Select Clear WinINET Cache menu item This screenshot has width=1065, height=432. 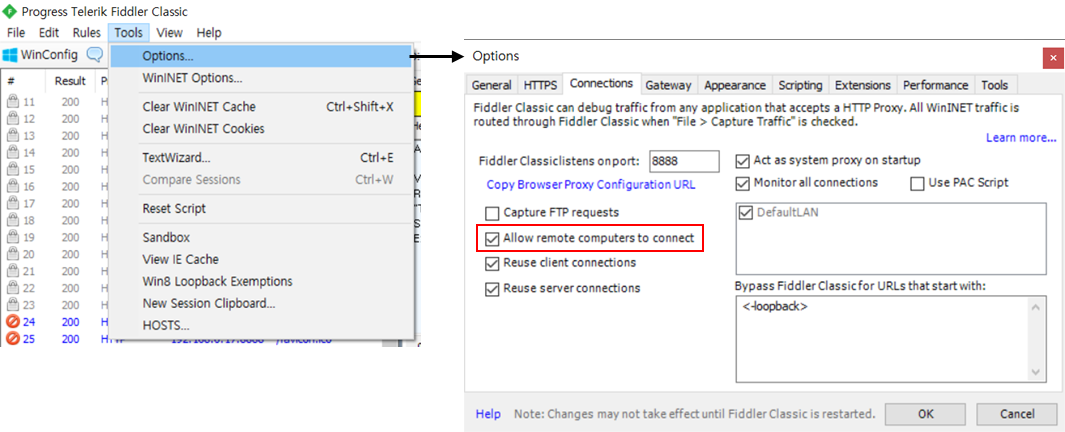point(261,107)
